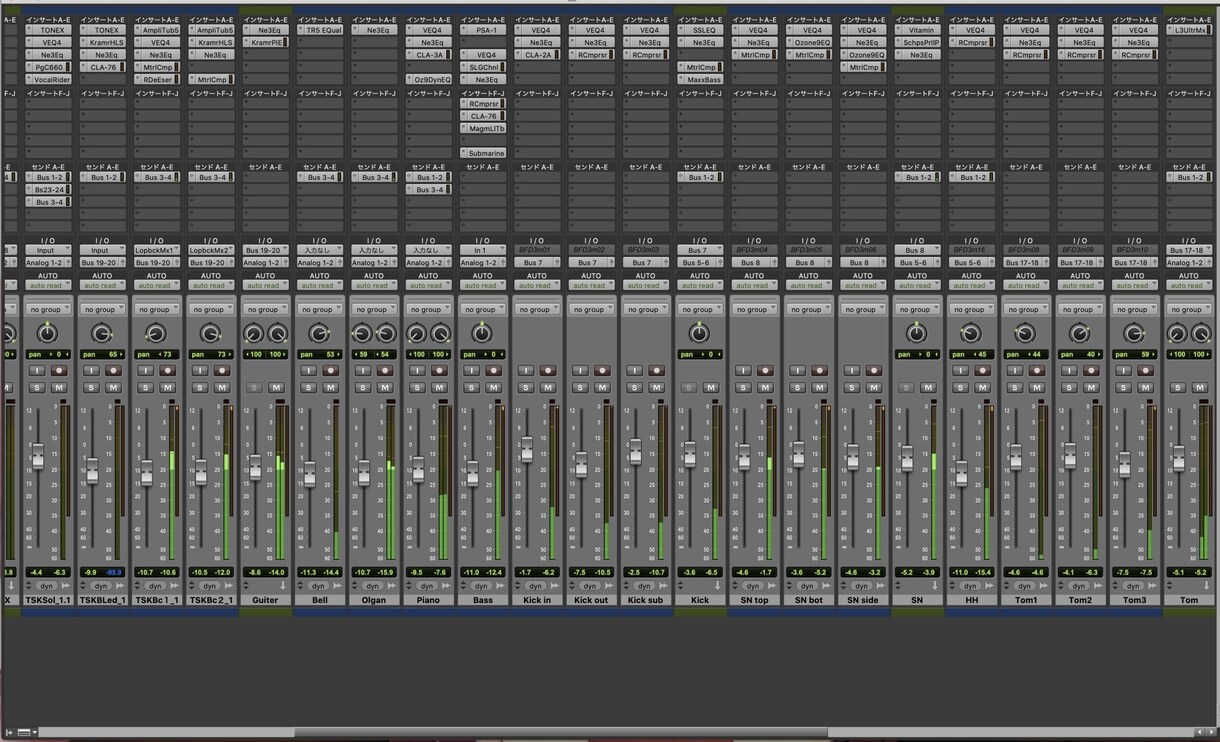Open output window icon on Bass track
The image size is (1220, 742).
[x=501, y=586]
